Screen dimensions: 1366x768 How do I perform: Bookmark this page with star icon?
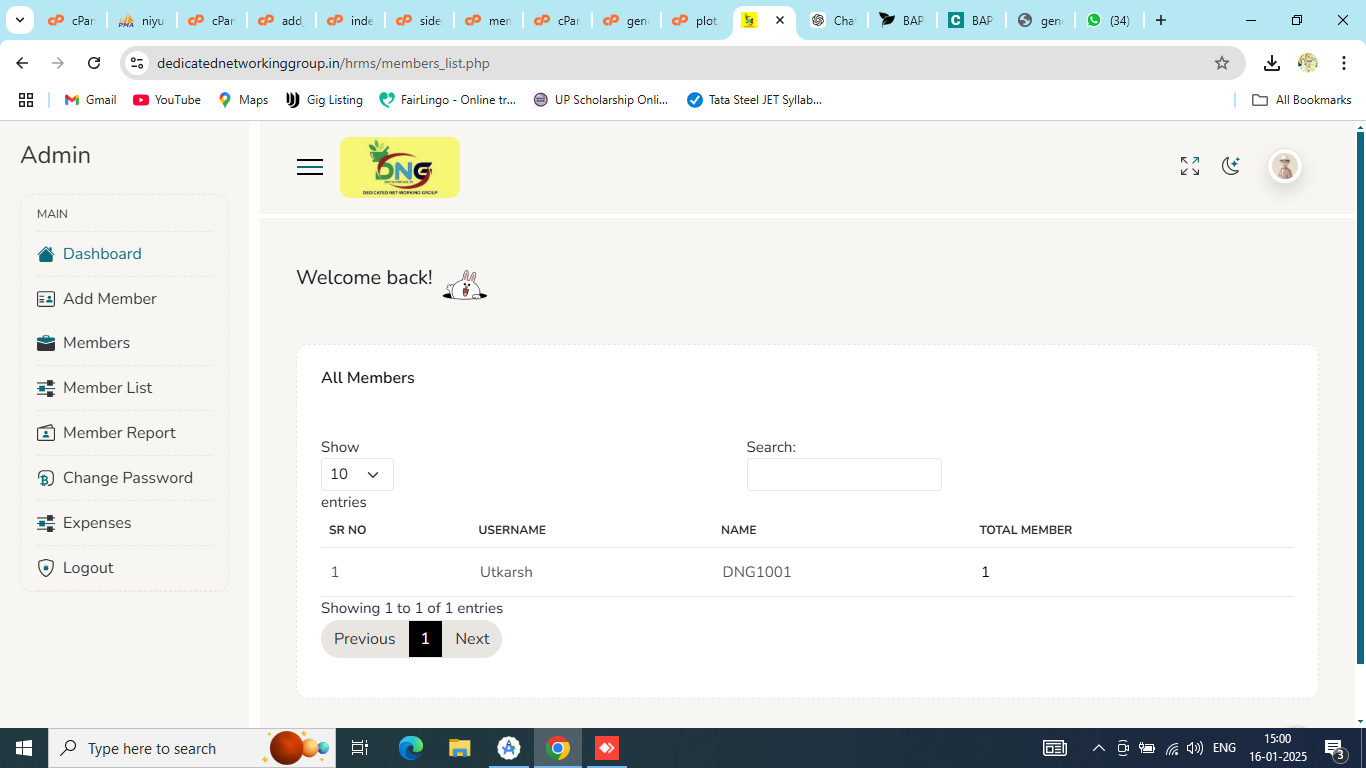pyautogui.click(x=1221, y=63)
